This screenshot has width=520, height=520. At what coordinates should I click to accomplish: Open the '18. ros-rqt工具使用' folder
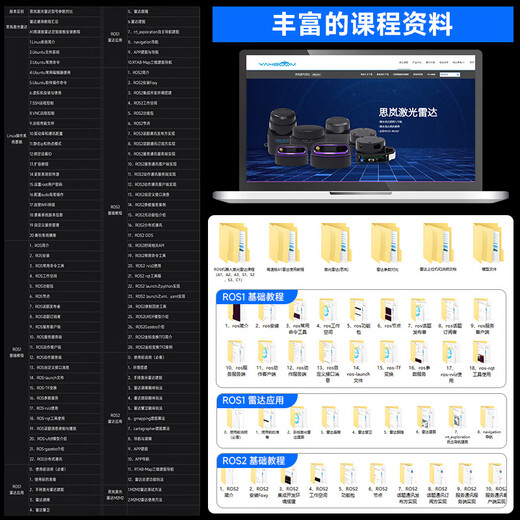click(x=482, y=358)
